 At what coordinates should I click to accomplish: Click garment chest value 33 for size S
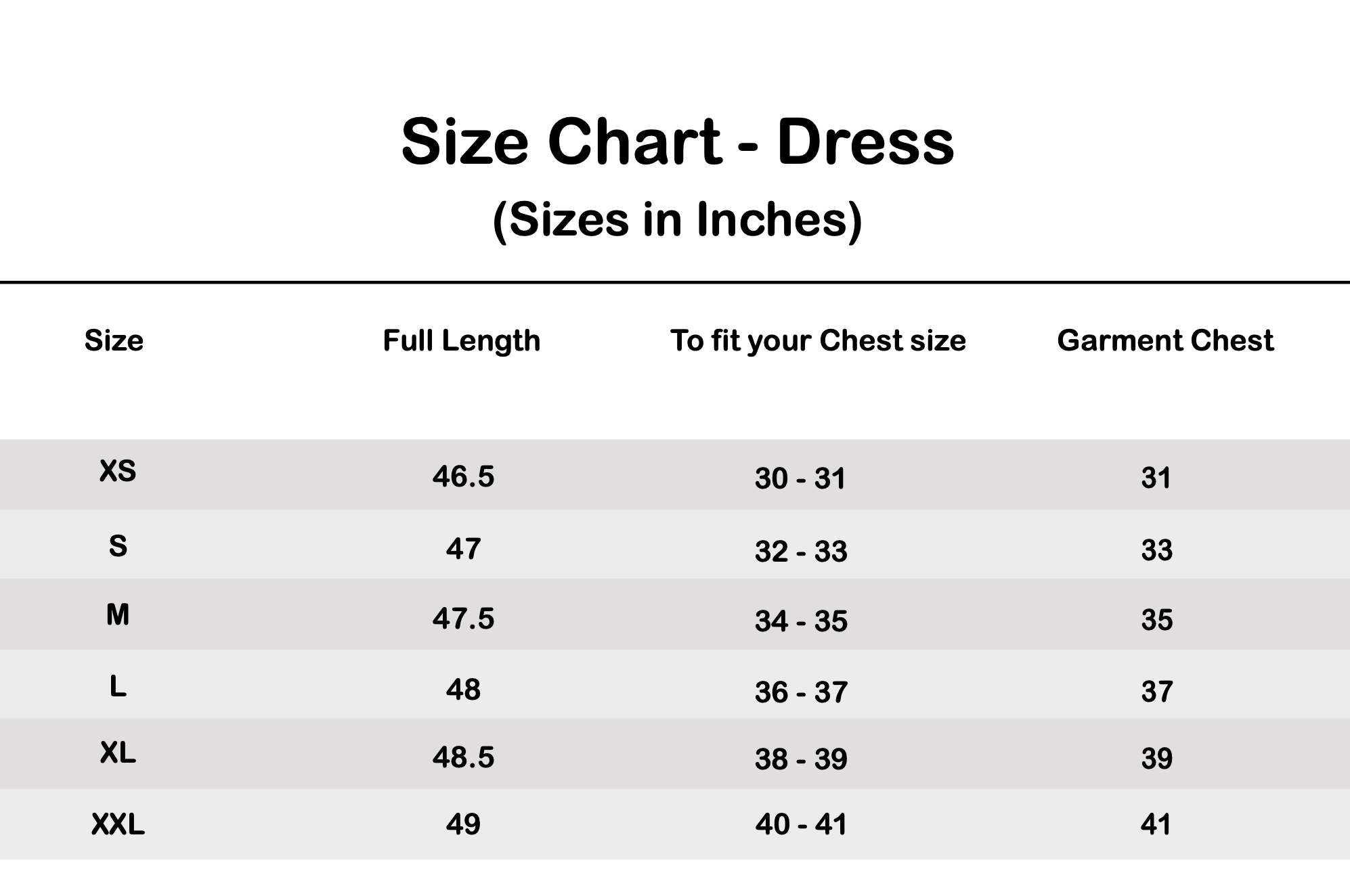pos(1156,550)
